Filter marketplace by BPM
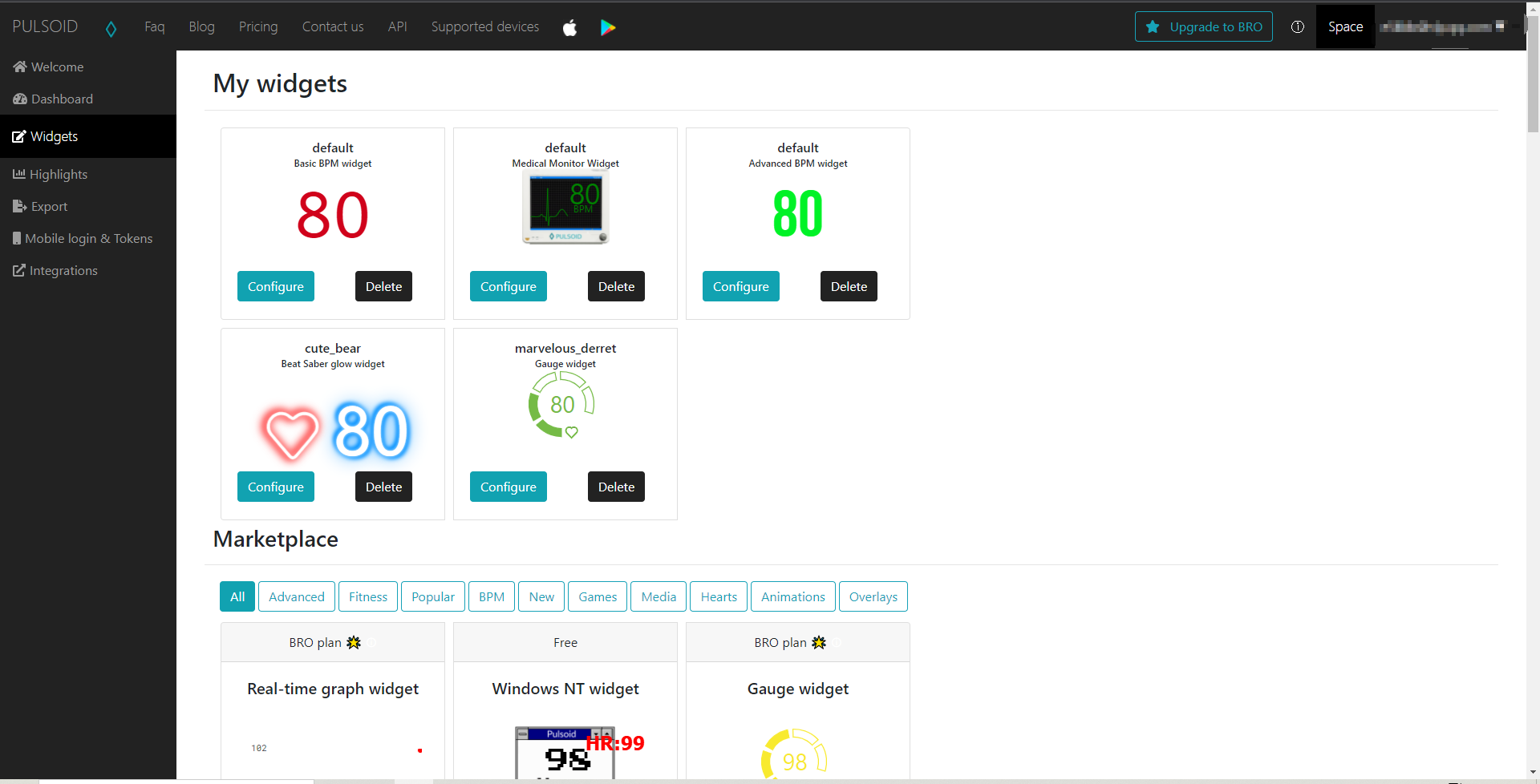The width and height of the screenshot is (1540, 784). click(492, 596)
